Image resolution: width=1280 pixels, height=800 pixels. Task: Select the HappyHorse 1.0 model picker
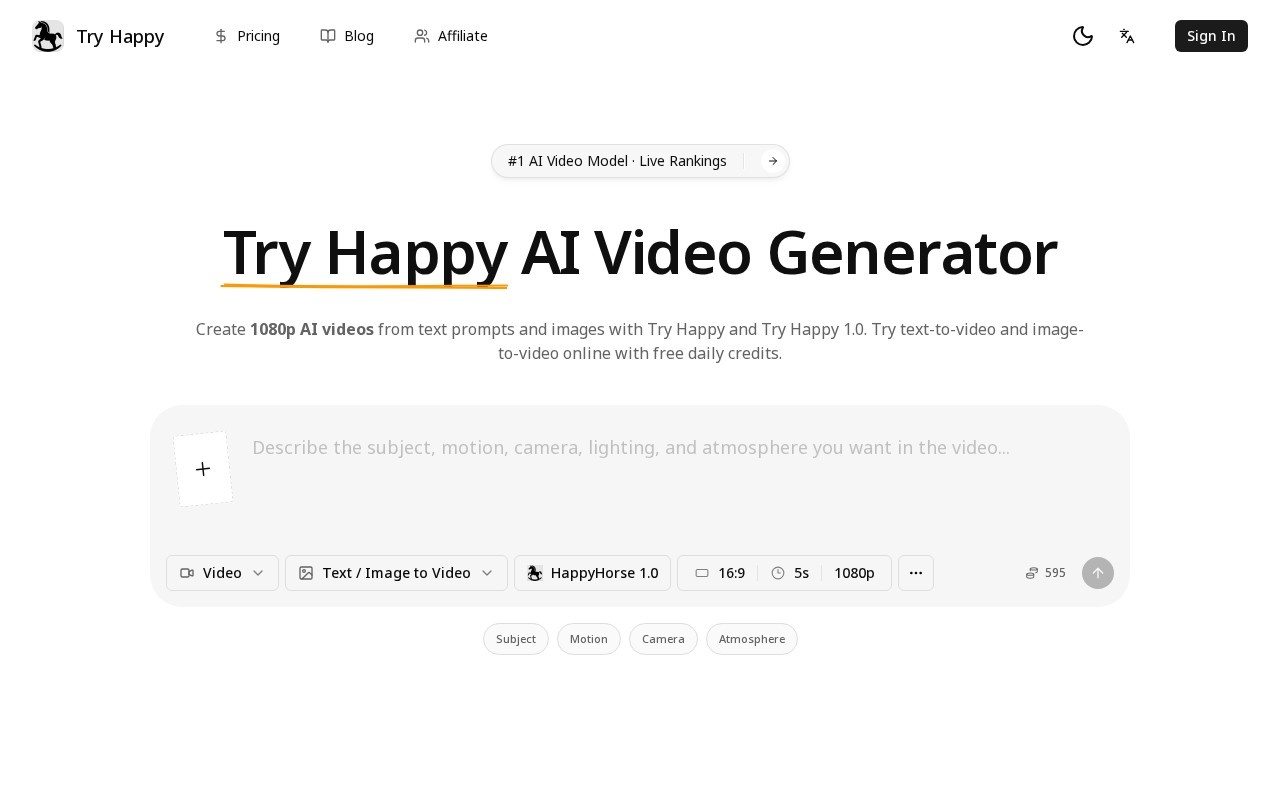pos(592,573)
